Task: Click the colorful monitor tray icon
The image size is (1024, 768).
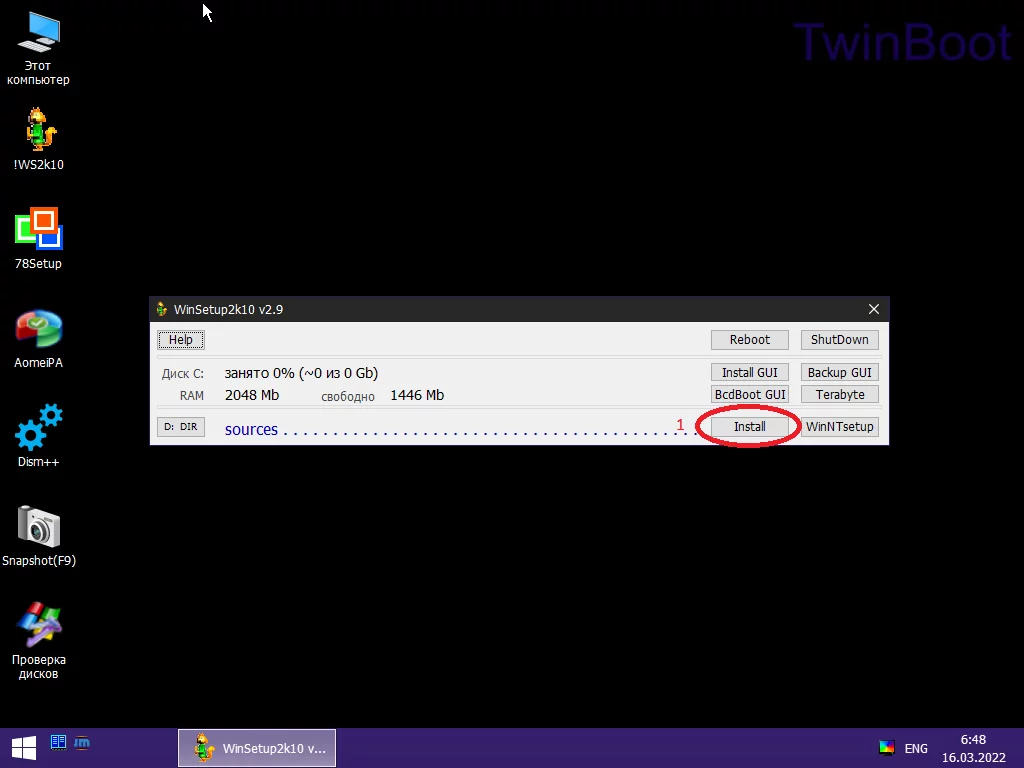Action: coord(887,748)
